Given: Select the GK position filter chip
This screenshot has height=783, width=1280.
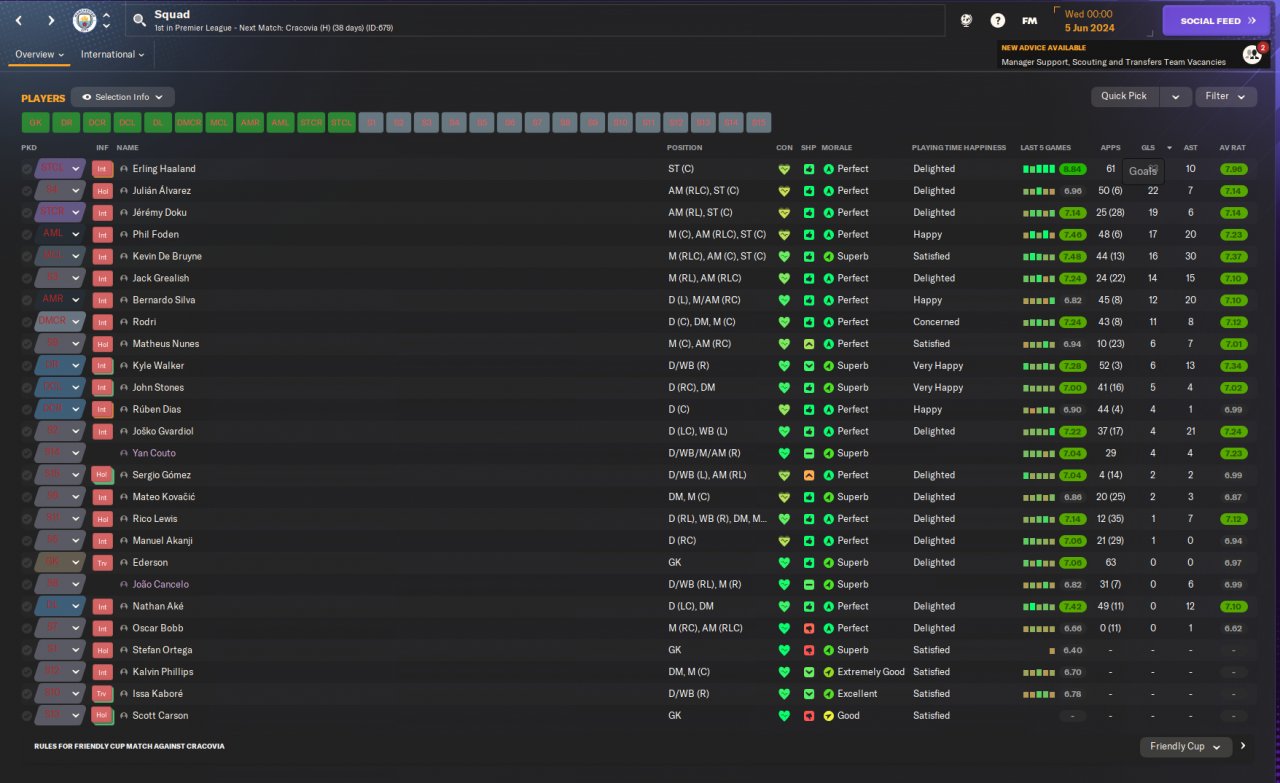Looking at the screenshot, I should click(x=35, y=123).
